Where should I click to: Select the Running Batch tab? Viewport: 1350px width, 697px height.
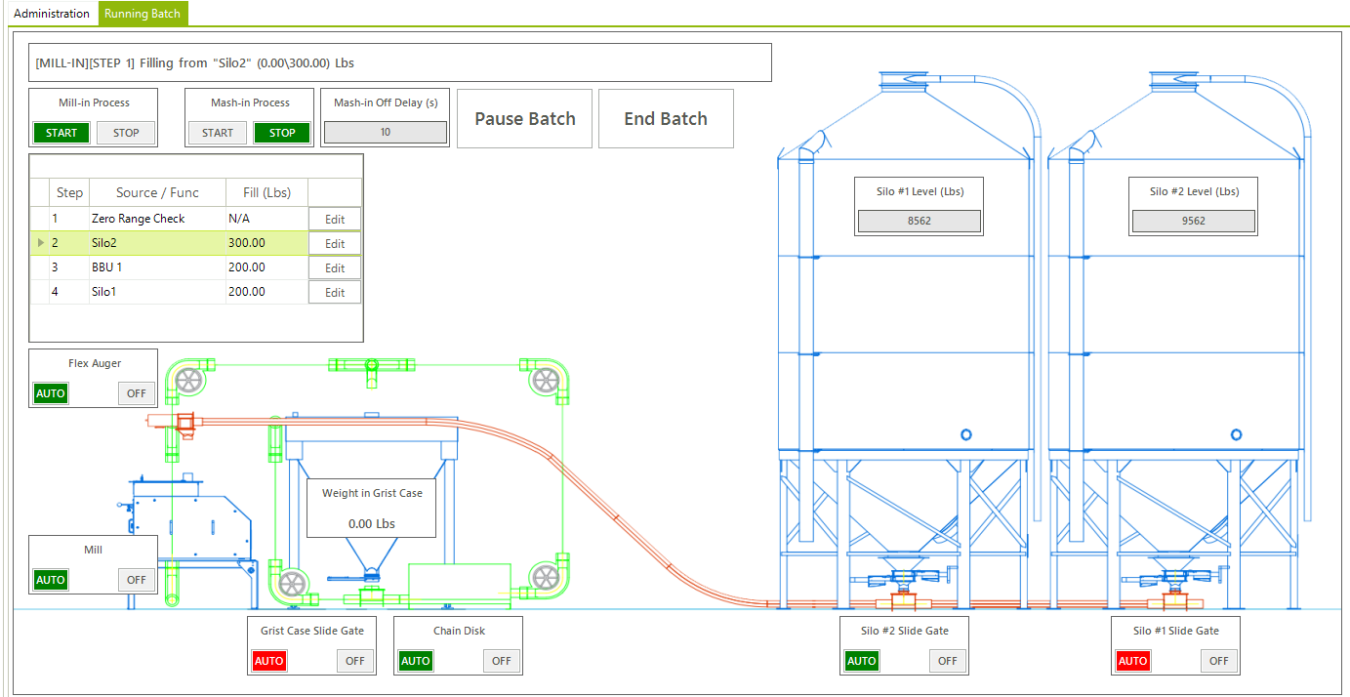(141, 13)
